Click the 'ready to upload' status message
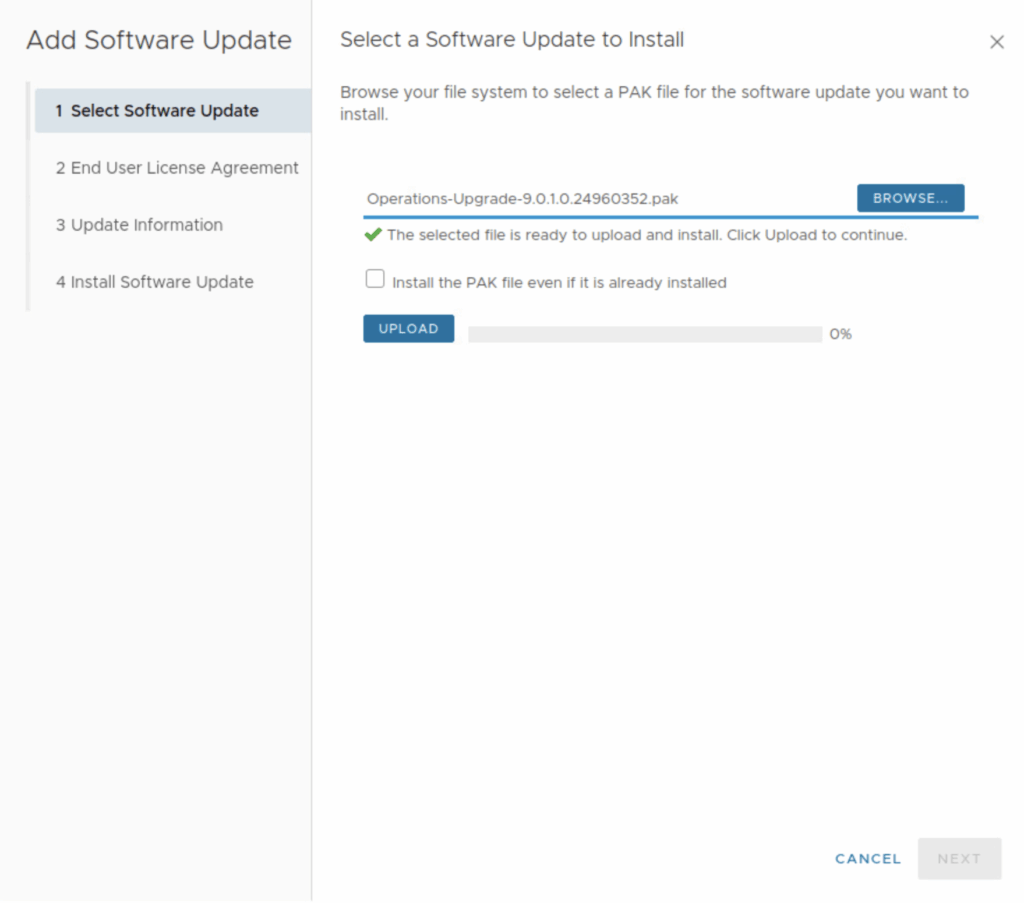This screenshot has width=1024, height=903. tap(646, 236)
